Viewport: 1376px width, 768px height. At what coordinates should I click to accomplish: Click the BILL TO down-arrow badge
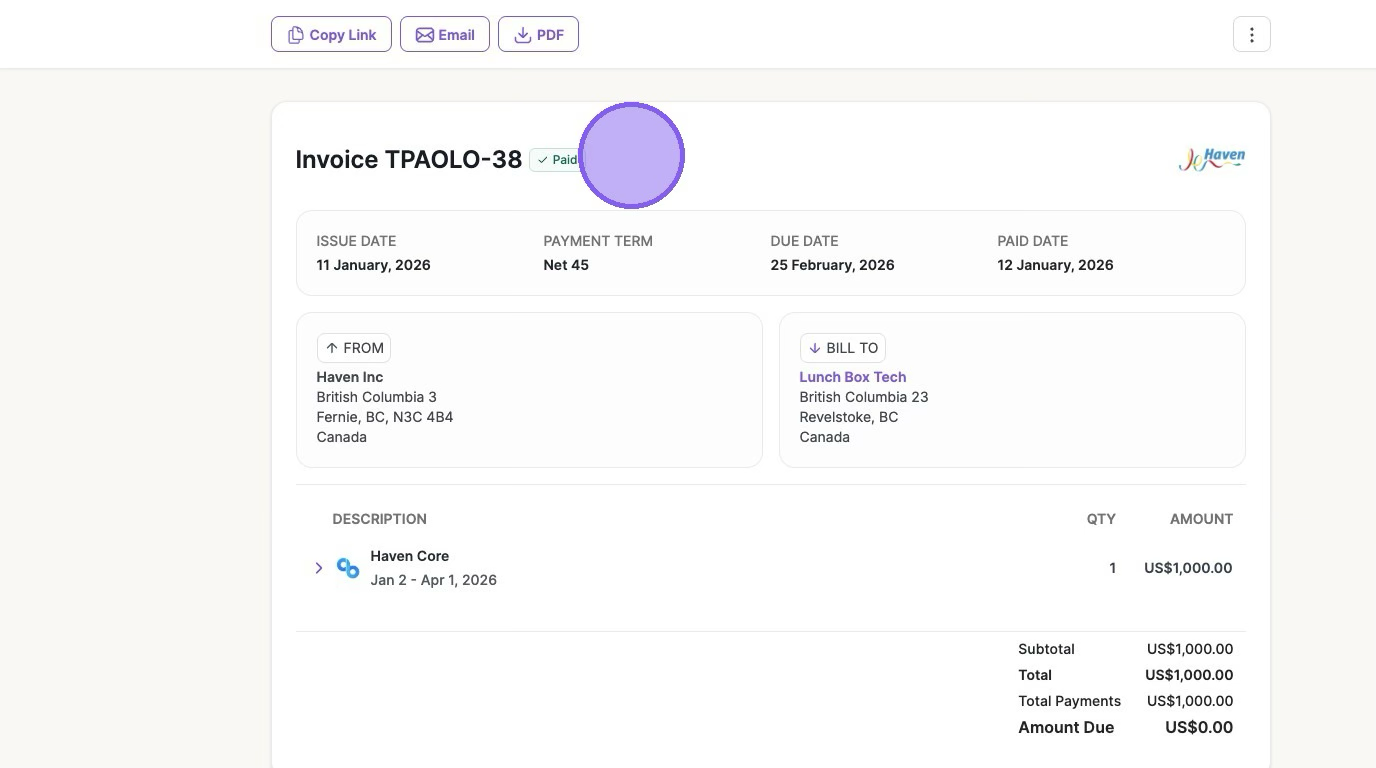(x=842, y=348)
